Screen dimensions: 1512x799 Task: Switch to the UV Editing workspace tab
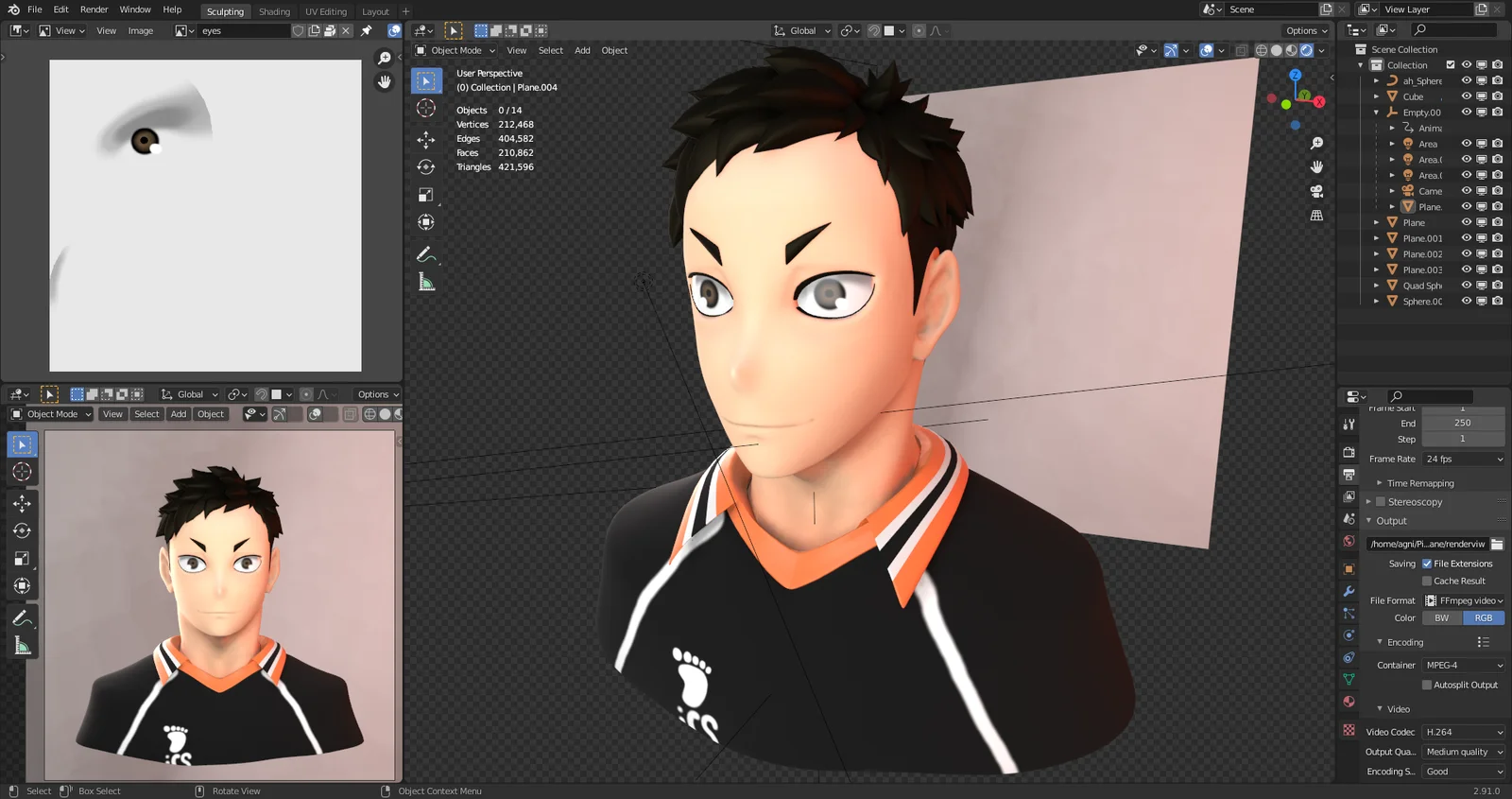click(326, 11)
